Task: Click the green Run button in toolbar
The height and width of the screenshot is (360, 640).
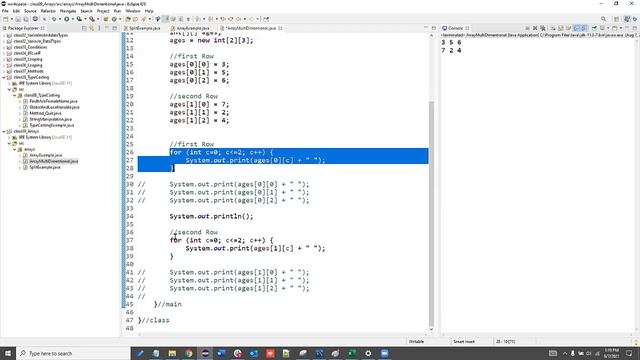Action: (x=67, y=19)
